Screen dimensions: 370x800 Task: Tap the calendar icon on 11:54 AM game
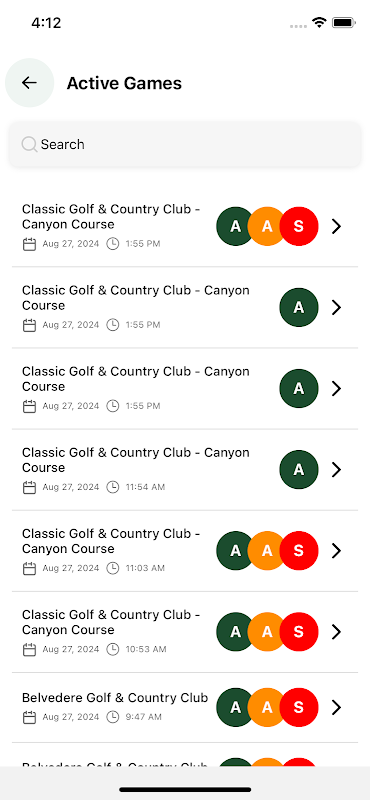[30, 487]
